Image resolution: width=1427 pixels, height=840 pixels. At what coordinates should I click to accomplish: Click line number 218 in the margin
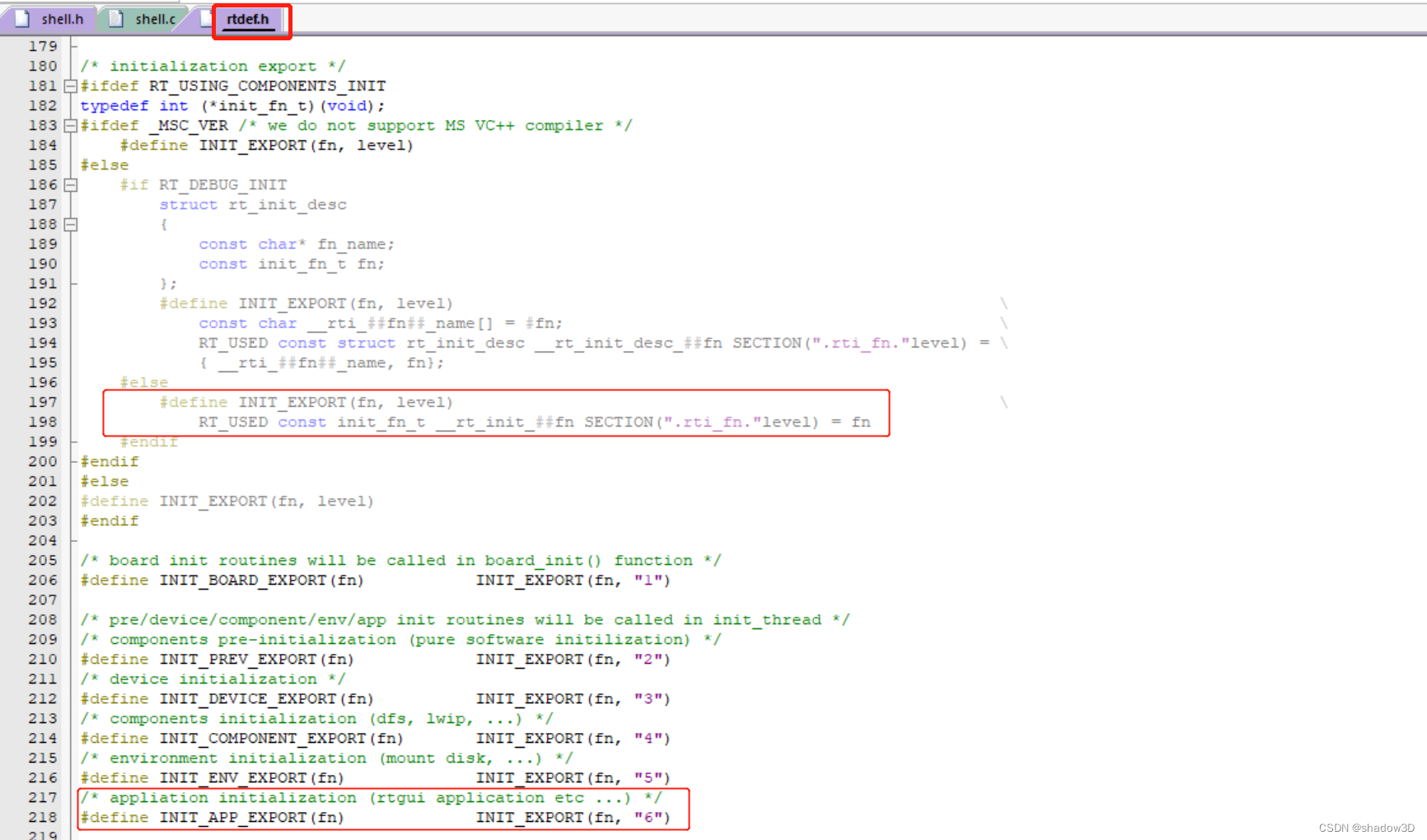43,817
